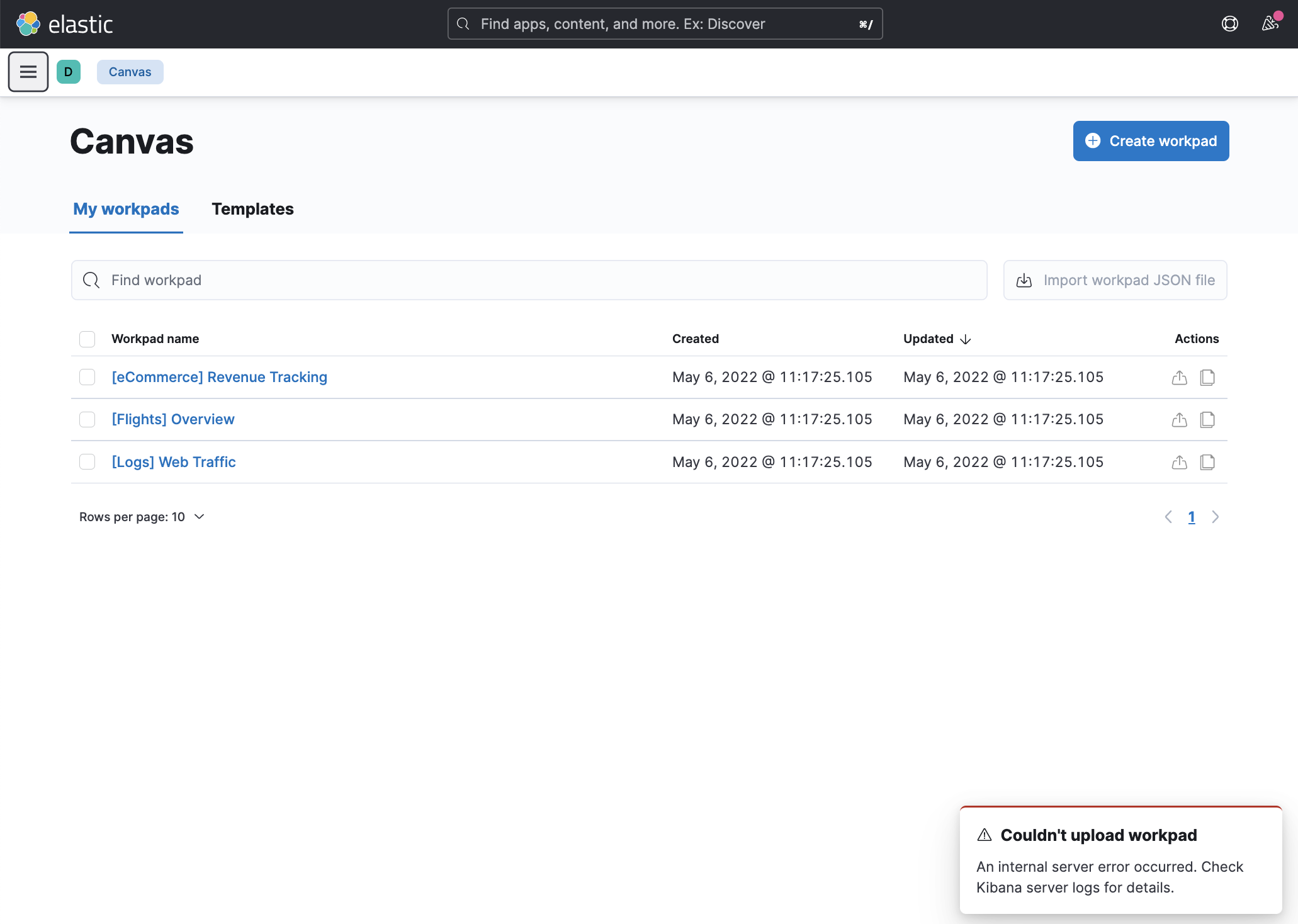Export the Flights Overview workpad

pos(1179,420)
